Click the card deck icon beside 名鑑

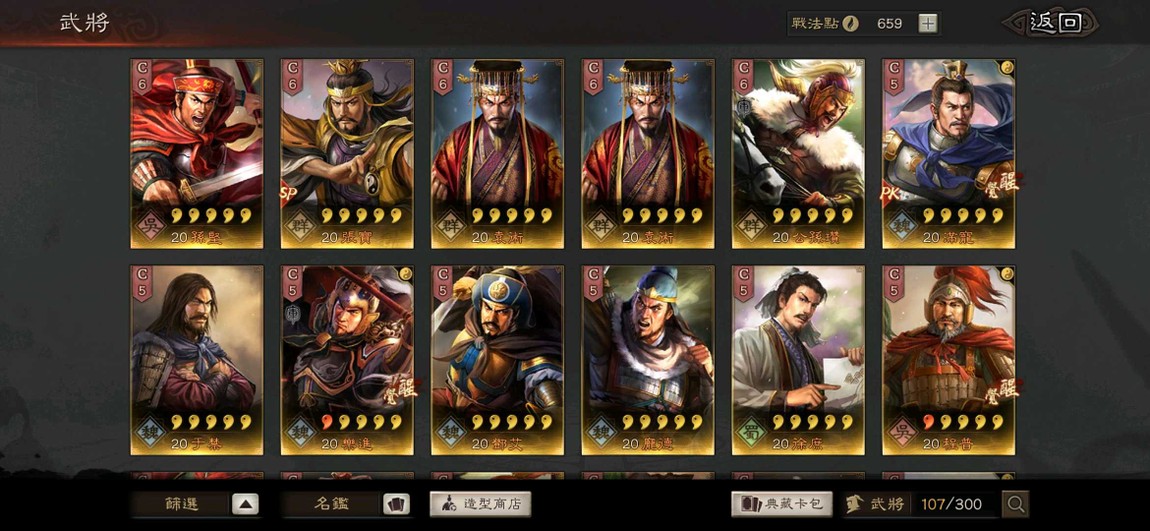coord(395,505)
